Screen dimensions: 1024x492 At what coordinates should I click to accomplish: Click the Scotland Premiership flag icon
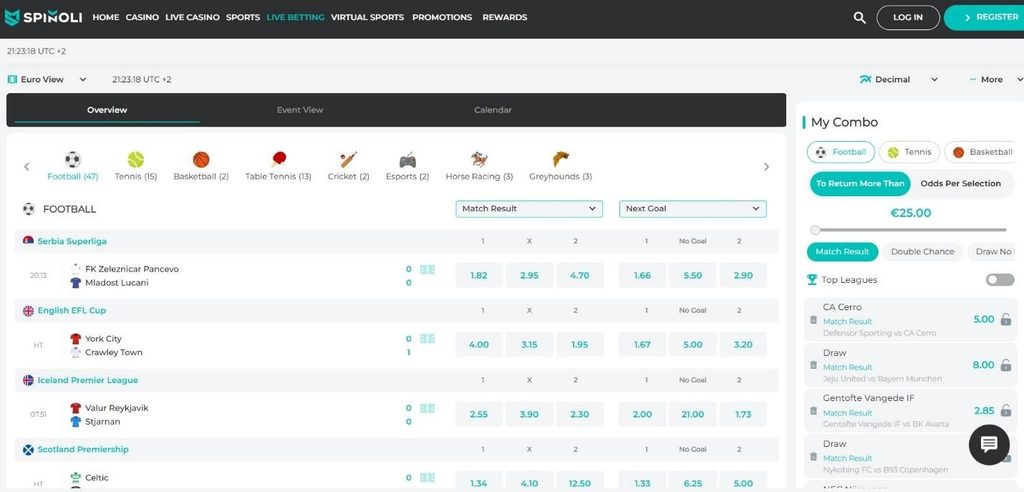click(x=28, y=450)
